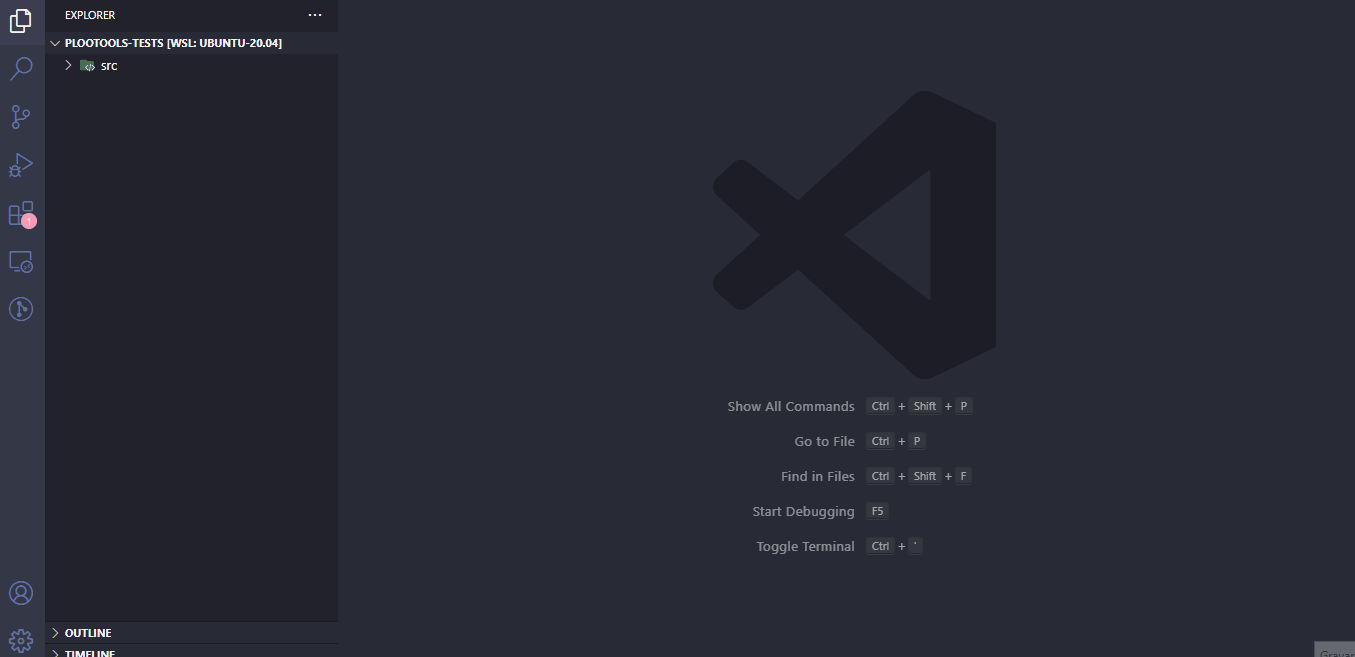Open Source Control branch icon

pos(21,116)
